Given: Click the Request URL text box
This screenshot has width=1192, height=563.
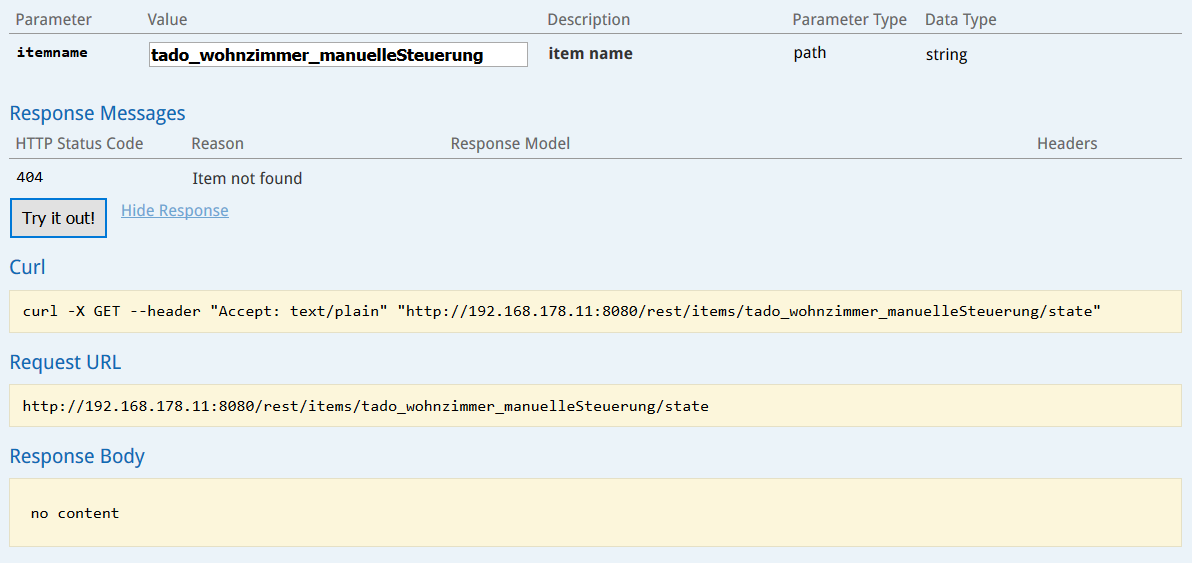Looking at the screenshot, I should click(x=595, y=406).
